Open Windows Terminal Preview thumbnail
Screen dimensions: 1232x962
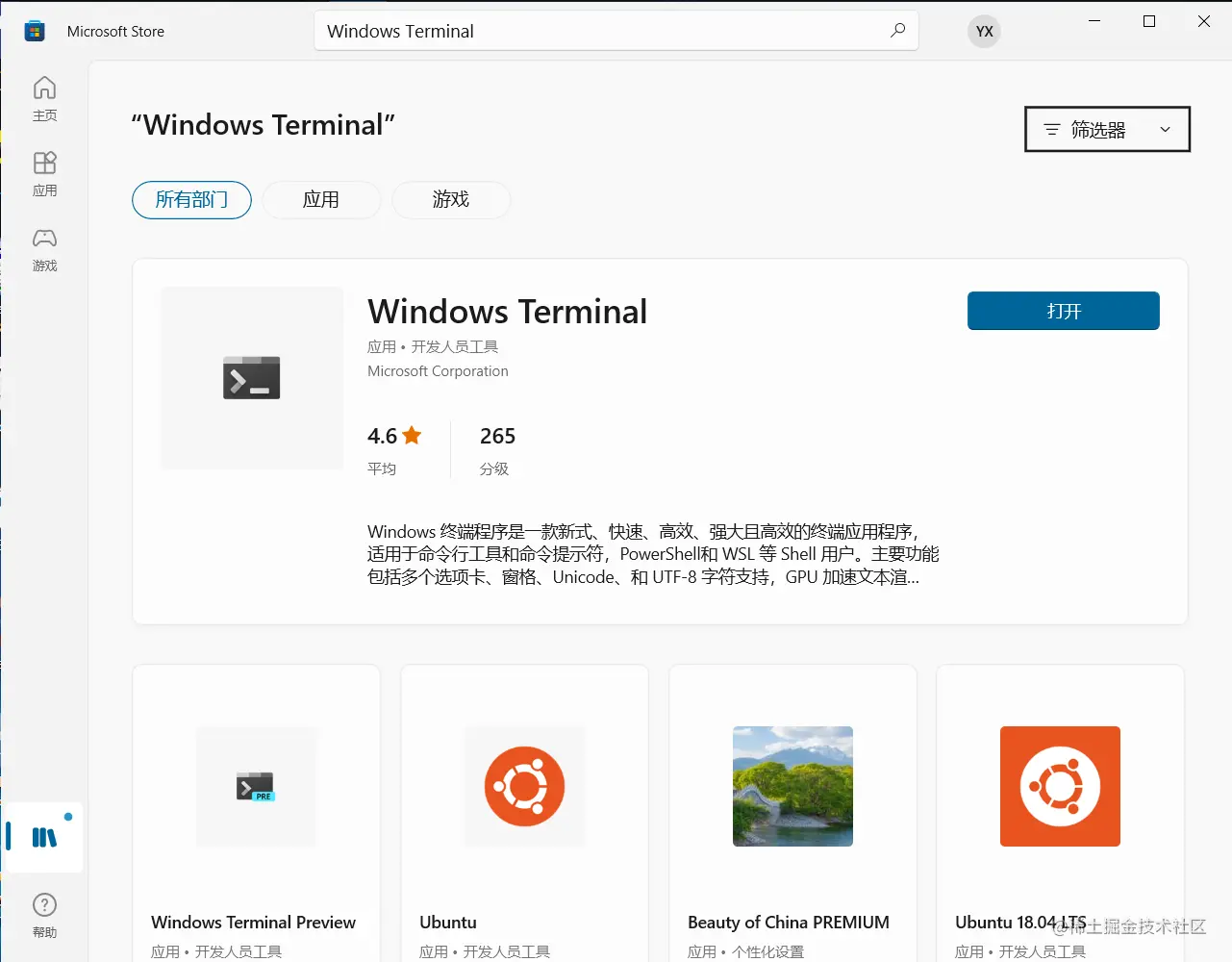pos(256,786)
